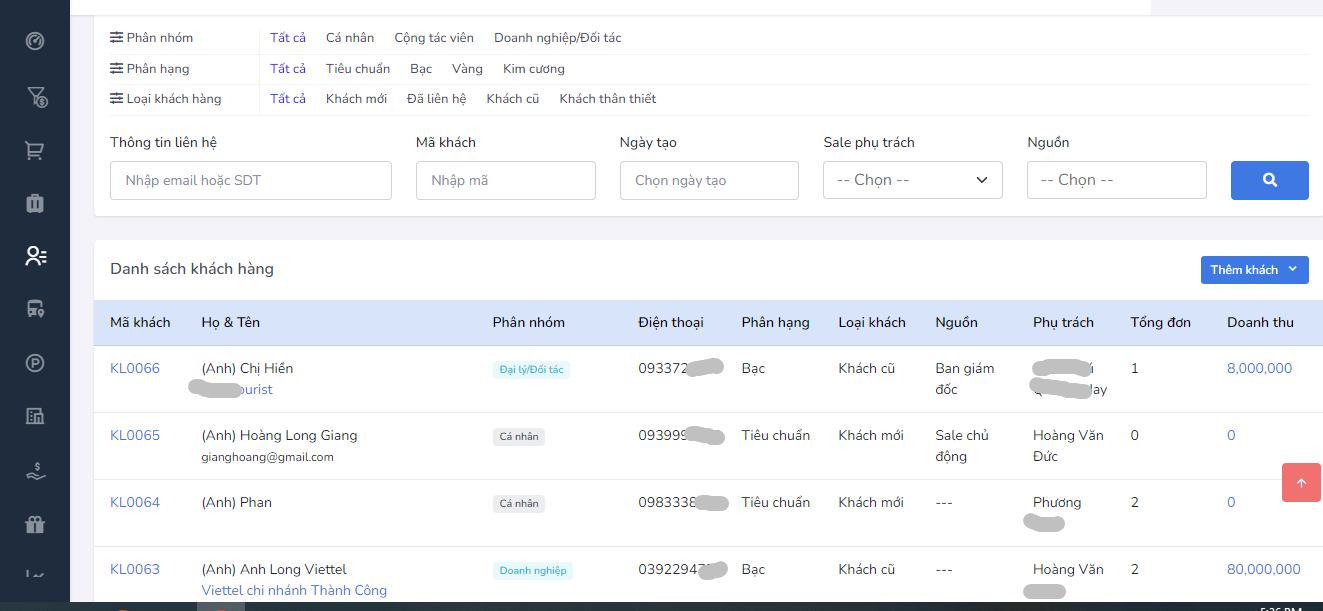Click the funnel with dollar sidebar icon
Image resolution: width=1323 pixels, height=611 pixels.
36,97
